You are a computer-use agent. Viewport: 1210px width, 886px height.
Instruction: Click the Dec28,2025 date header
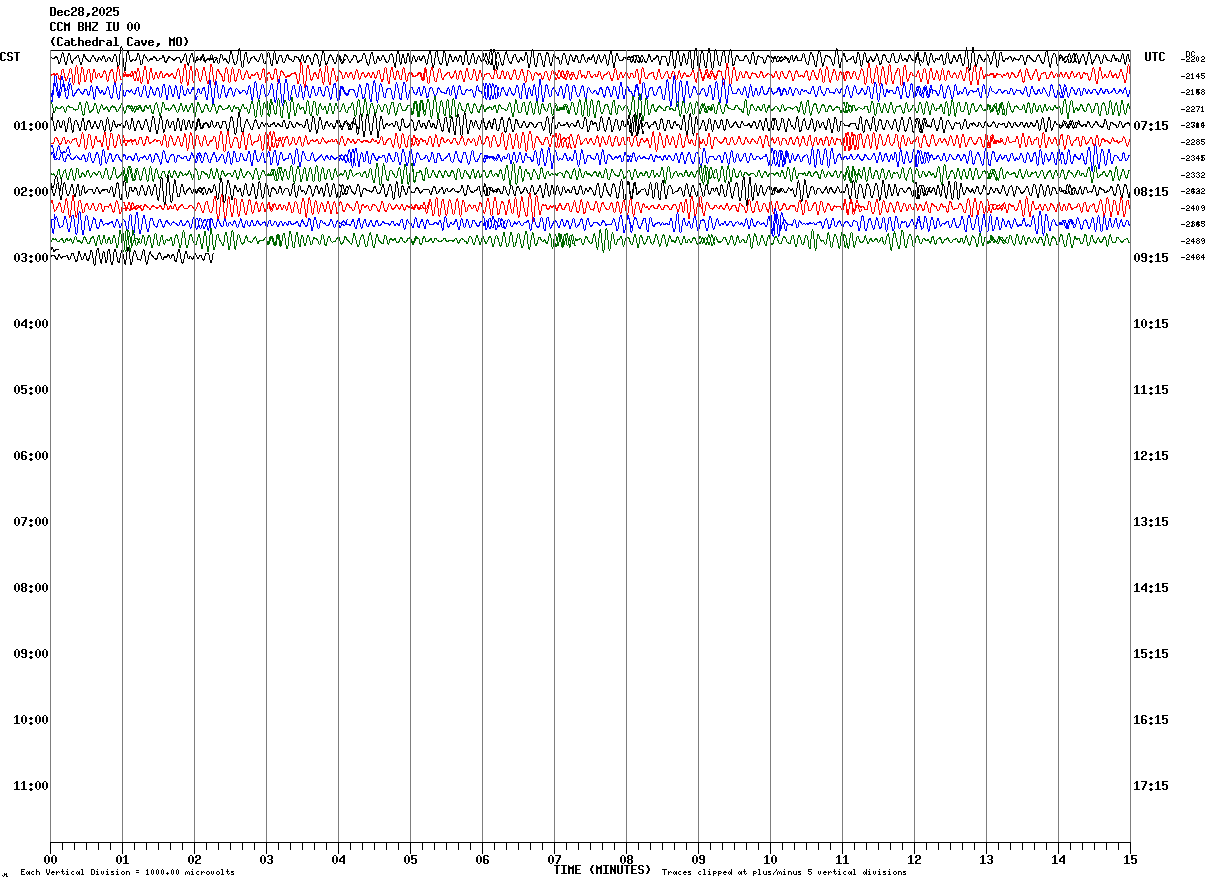(84, 12)
